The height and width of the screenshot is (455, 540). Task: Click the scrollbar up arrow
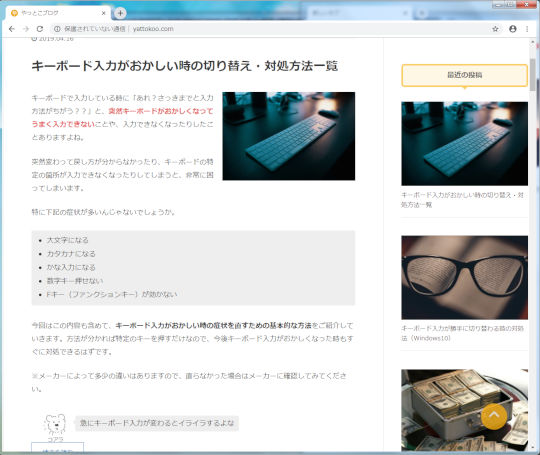coord(533,42)
